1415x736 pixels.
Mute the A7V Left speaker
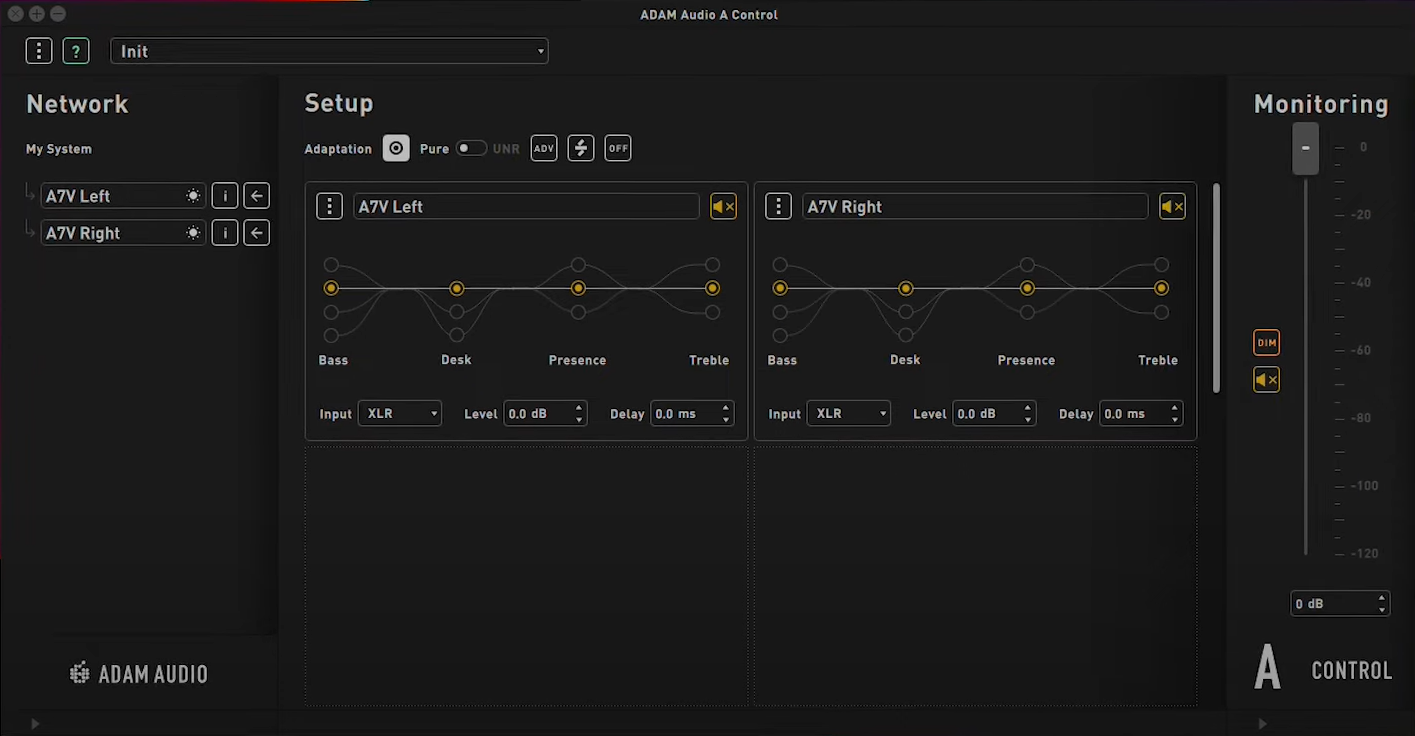coord(723,206)
